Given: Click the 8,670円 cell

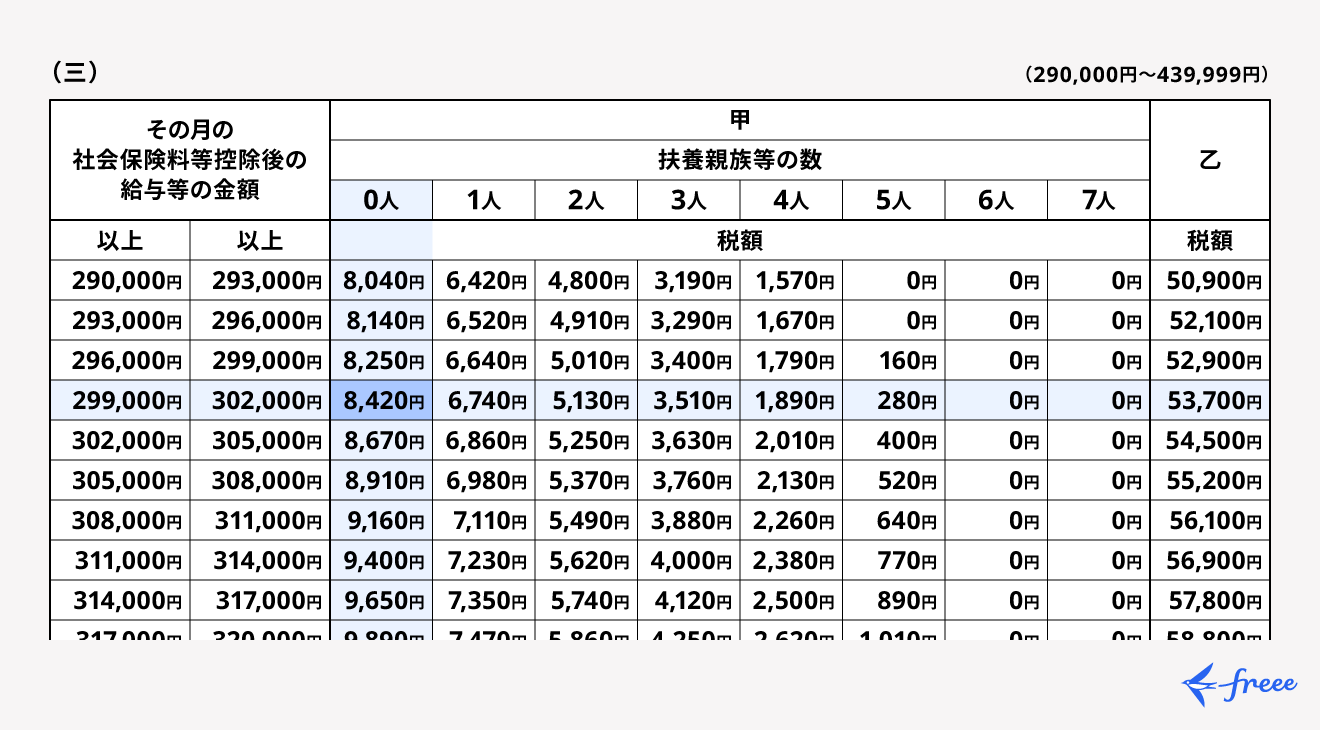Looking at the screenshot, I should pyautogui.click(x=381, y=441).
